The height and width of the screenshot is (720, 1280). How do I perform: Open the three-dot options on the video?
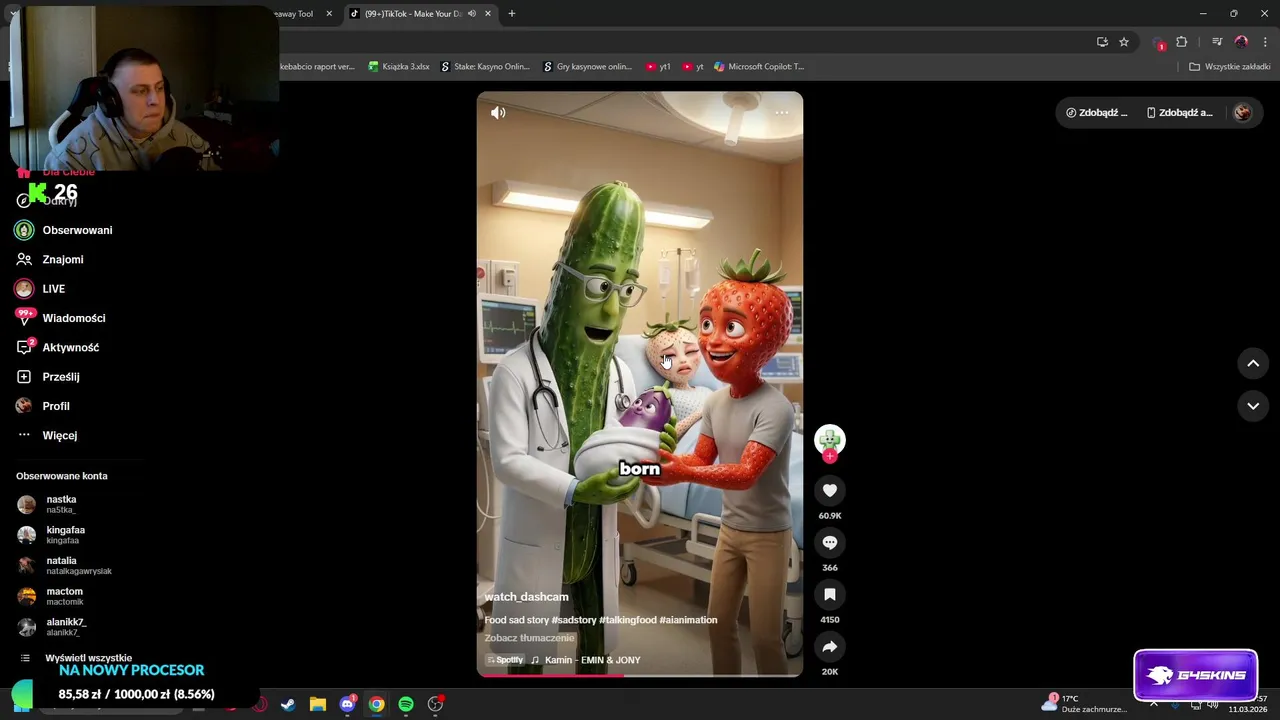[782, 113]
